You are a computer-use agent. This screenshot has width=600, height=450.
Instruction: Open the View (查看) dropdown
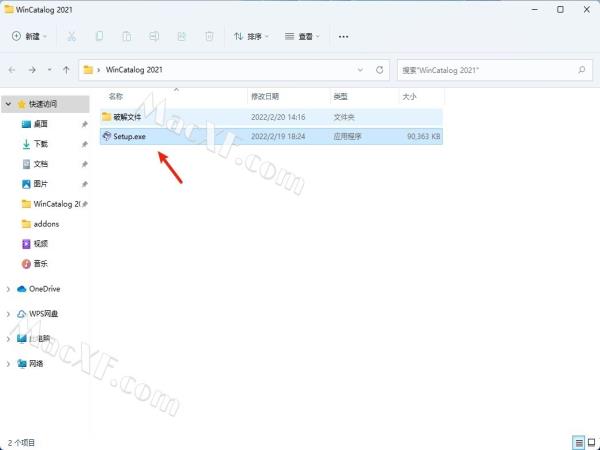pyautogui.click(x=302, y=36)
